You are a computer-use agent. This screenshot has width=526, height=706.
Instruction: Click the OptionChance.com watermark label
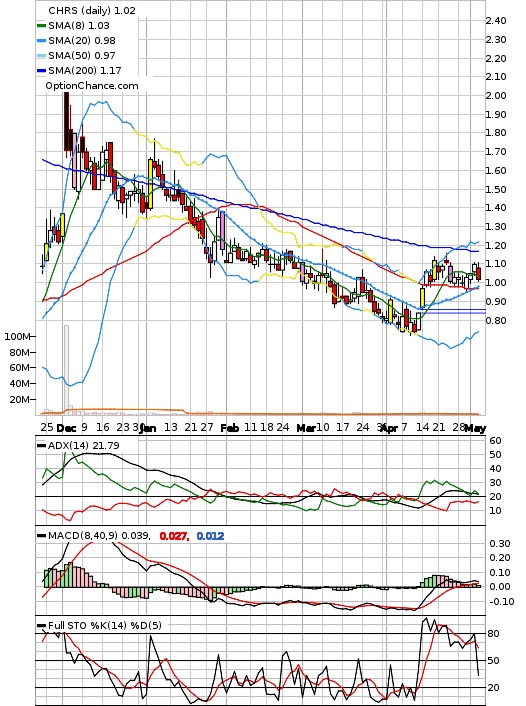pyautogui.click(x=92, y=86)
